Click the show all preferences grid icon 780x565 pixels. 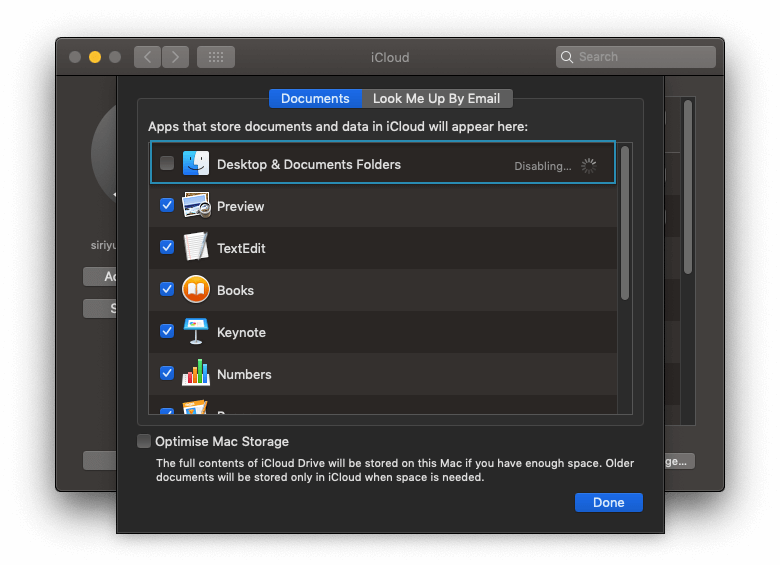216,57
